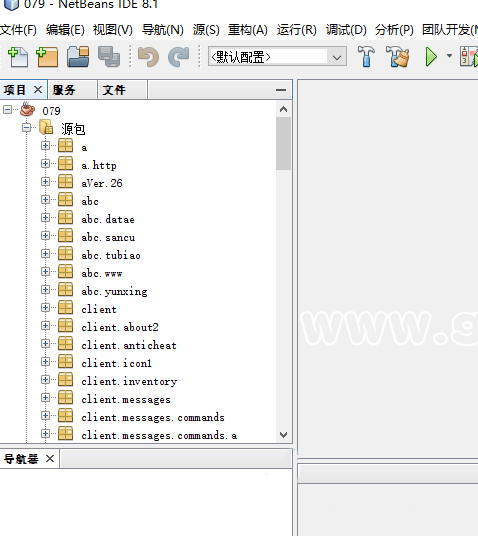The width and height of the screenshot is (478, 536).
Task: Minimize the projects panel group
Action: pos(281,90)
